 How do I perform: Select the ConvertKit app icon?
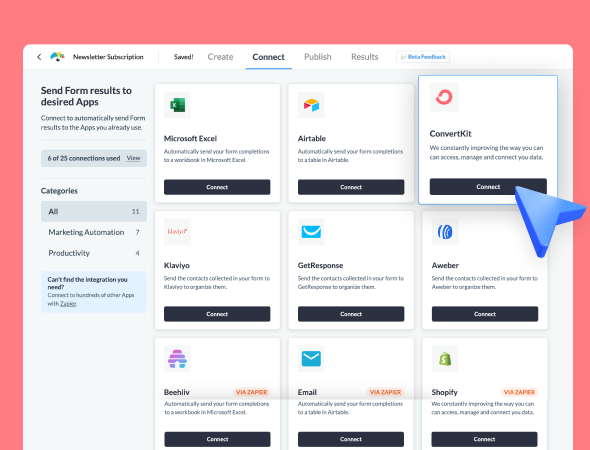444,97
